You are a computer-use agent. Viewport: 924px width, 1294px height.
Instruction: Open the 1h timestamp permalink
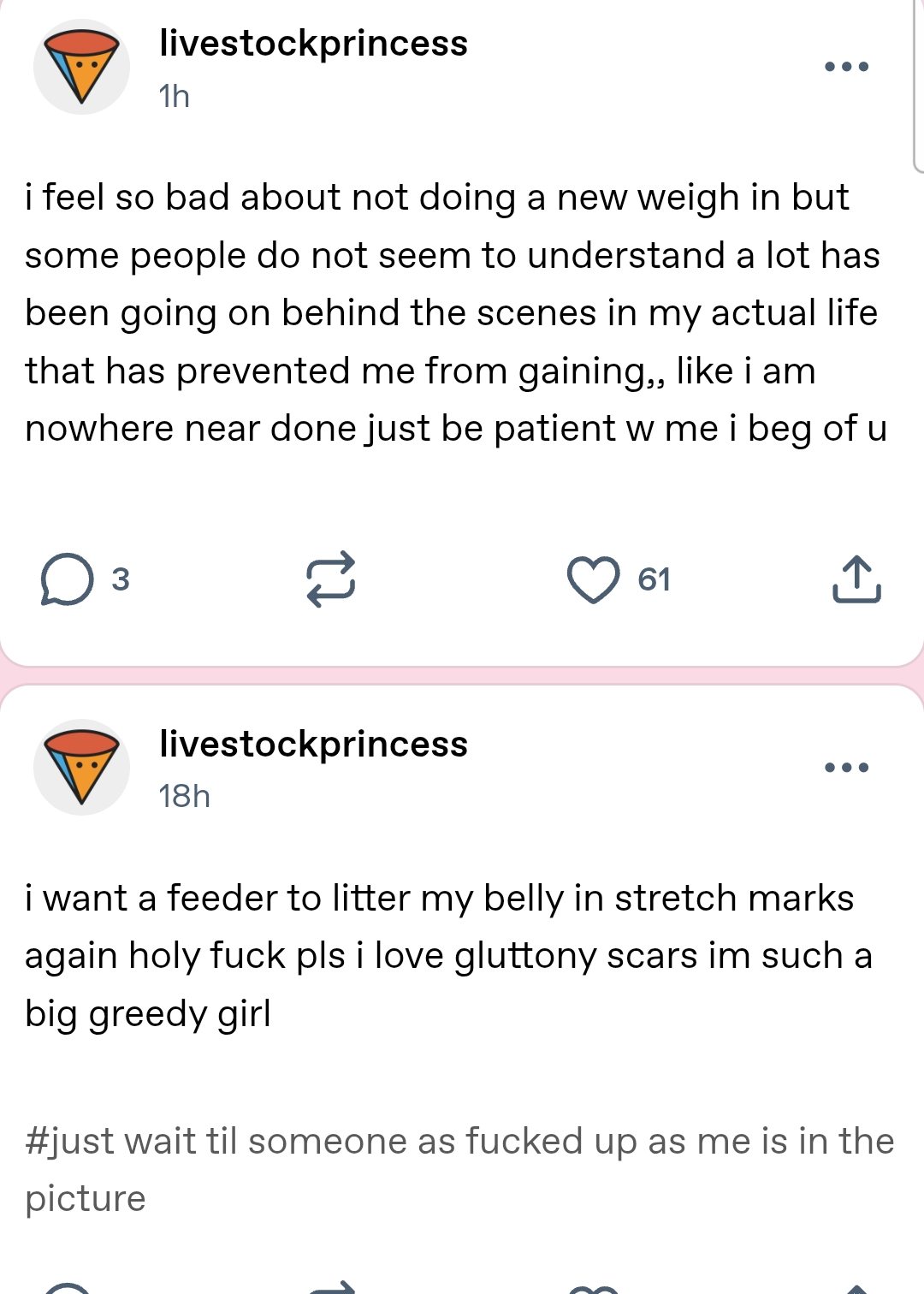pos(174,96)
